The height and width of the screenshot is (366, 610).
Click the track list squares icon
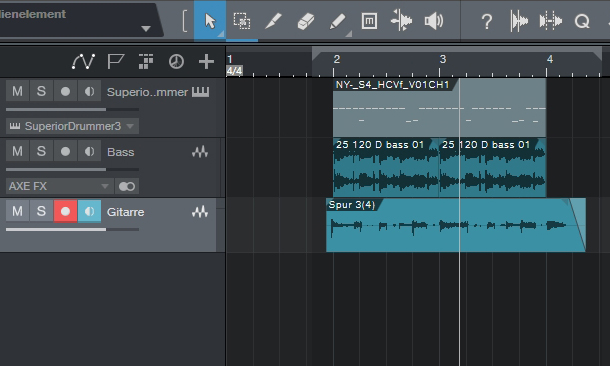[x=145, y=61]
